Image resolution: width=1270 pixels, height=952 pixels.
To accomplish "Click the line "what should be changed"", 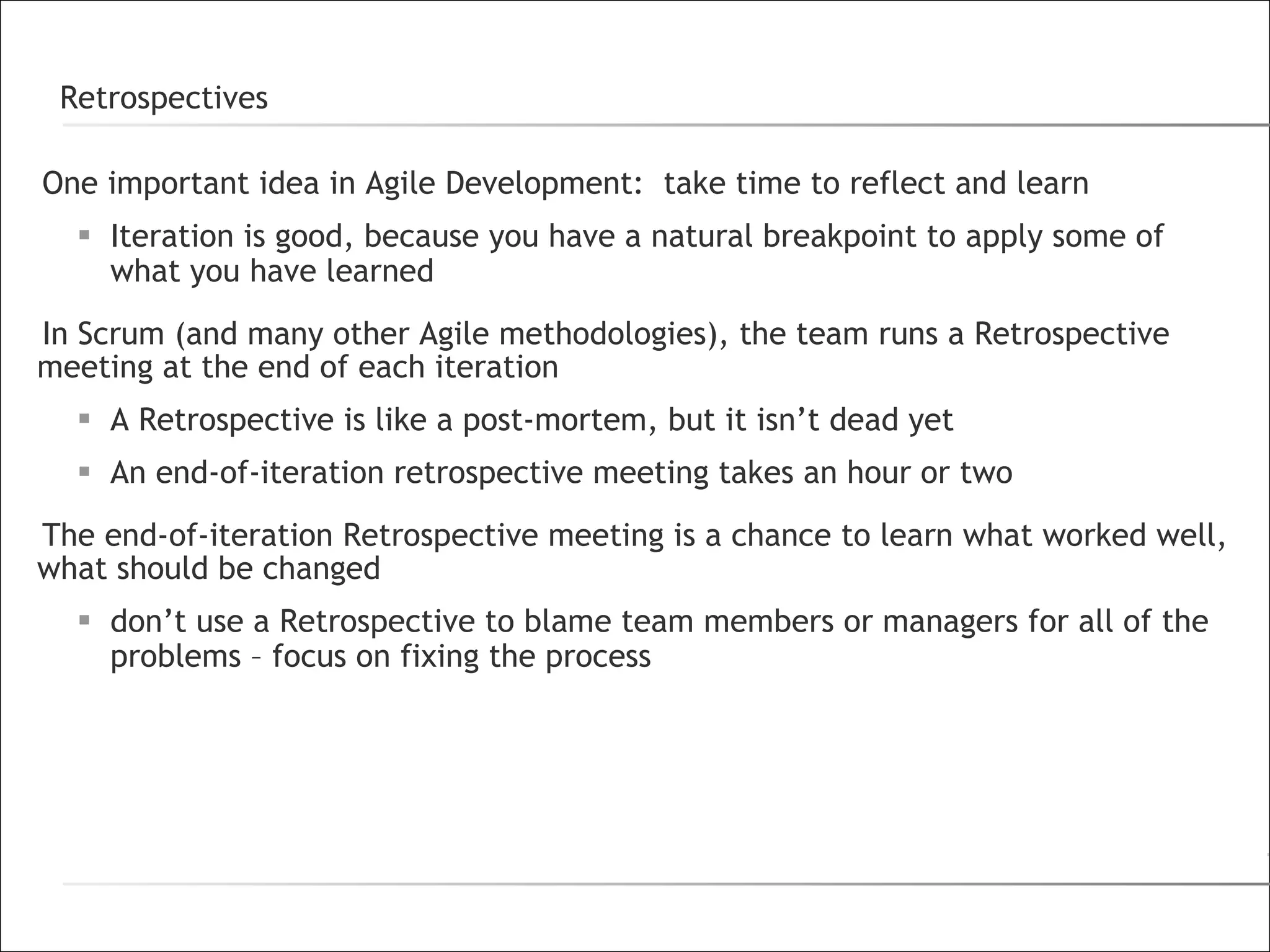I will (x=209, y=568).
